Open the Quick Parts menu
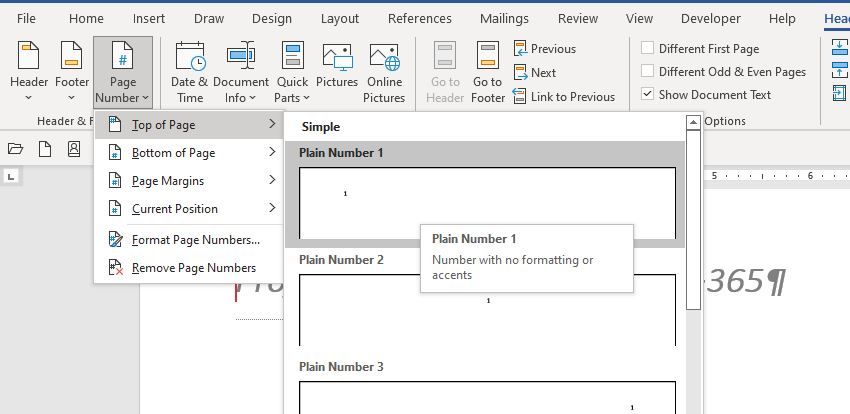850x414 pixels. click(292, 72)
